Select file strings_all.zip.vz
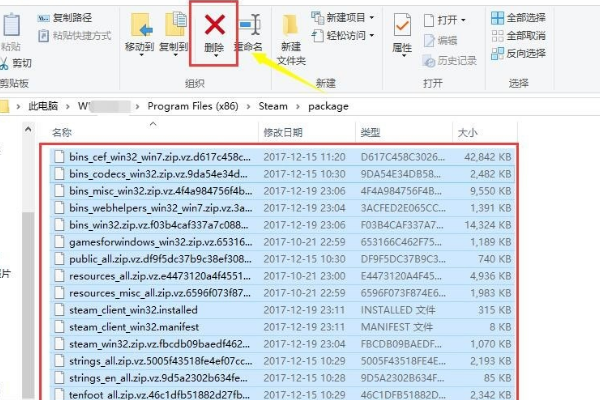This screenshot has height=400, width=600. (x=282, y=361)
